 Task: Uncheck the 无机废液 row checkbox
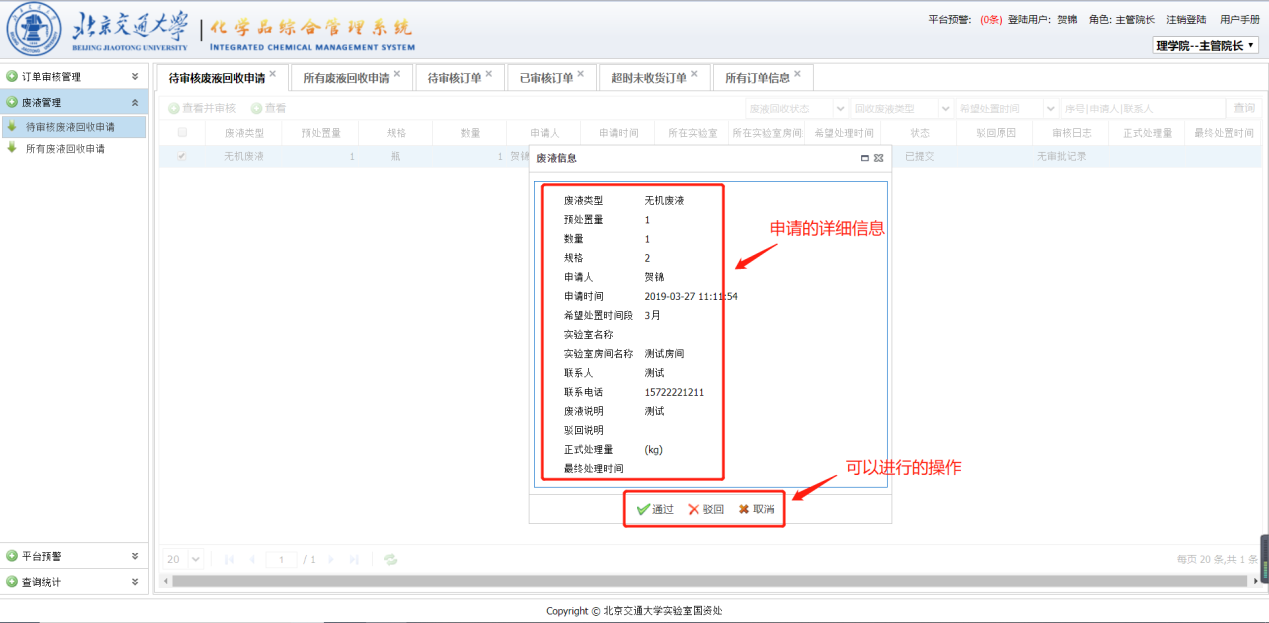point(182,156)
